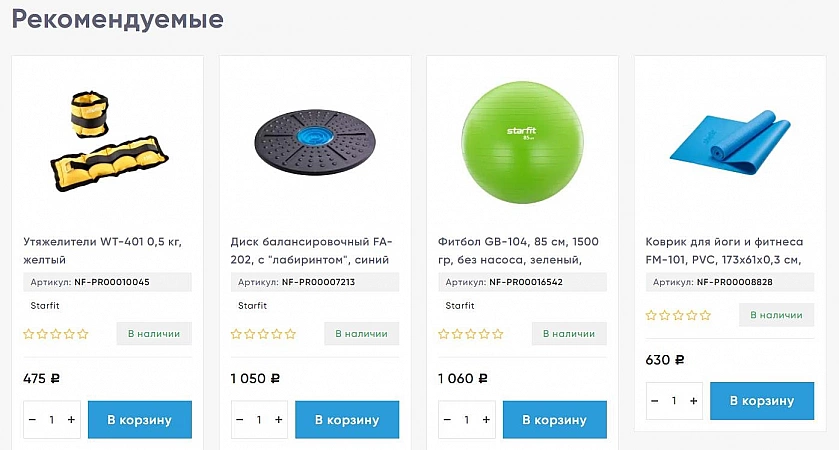The width and height of the screenshot is (839, 450).
Task: Decrease quantity for weights WT-401
Action: coord(32,420)
